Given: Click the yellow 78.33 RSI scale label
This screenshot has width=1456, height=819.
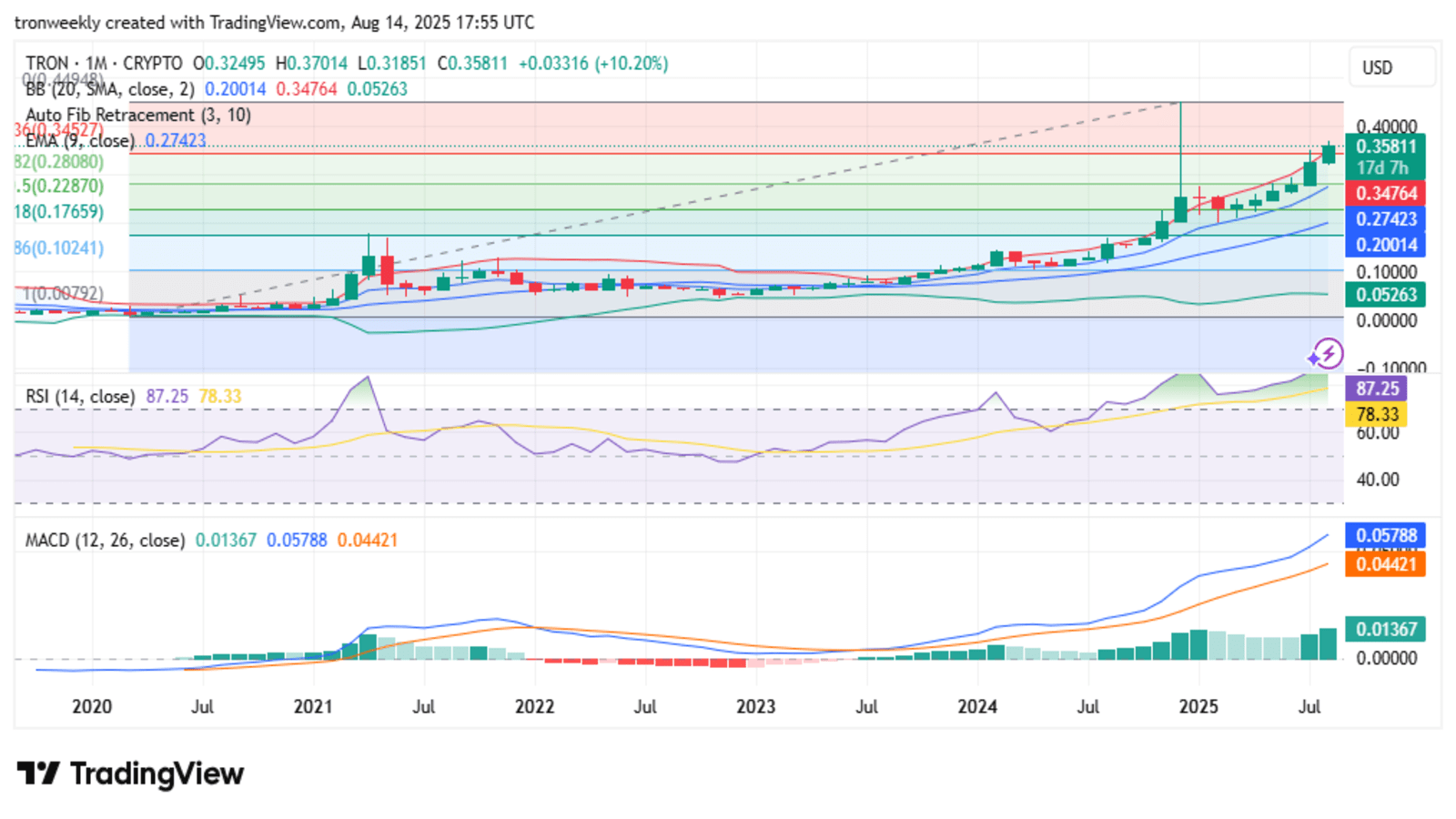Looking at the screenshot, I should coord(1377,415).
